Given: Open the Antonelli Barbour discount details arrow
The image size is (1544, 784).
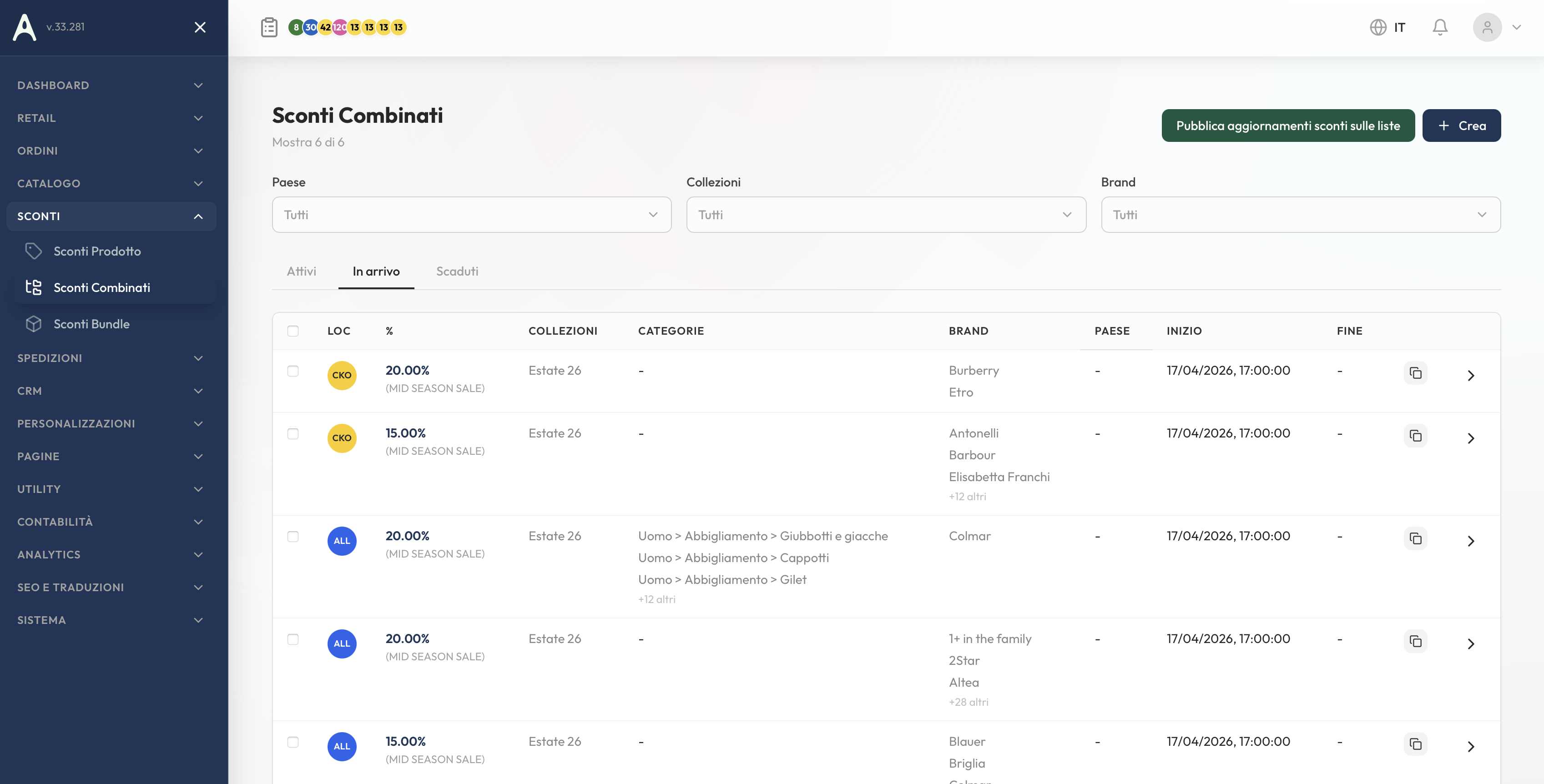Looking at the screenshot, I should [x=1471, y=438].
